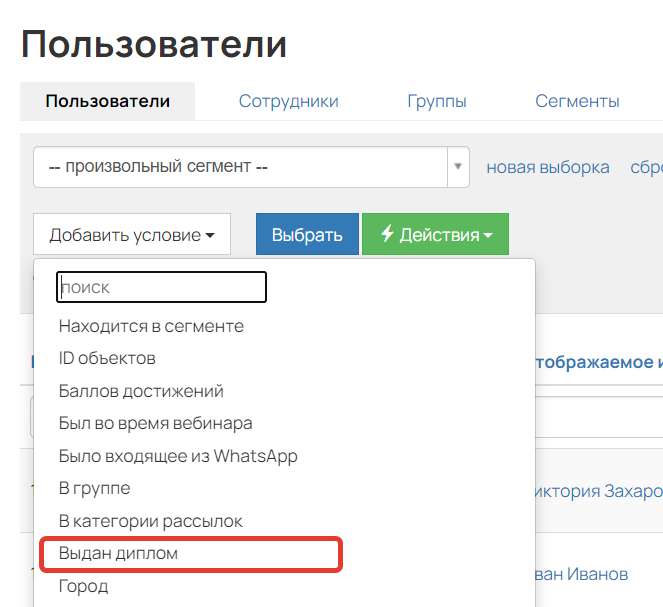
Task: Click the поиск search field
Action: pos(162,287)
